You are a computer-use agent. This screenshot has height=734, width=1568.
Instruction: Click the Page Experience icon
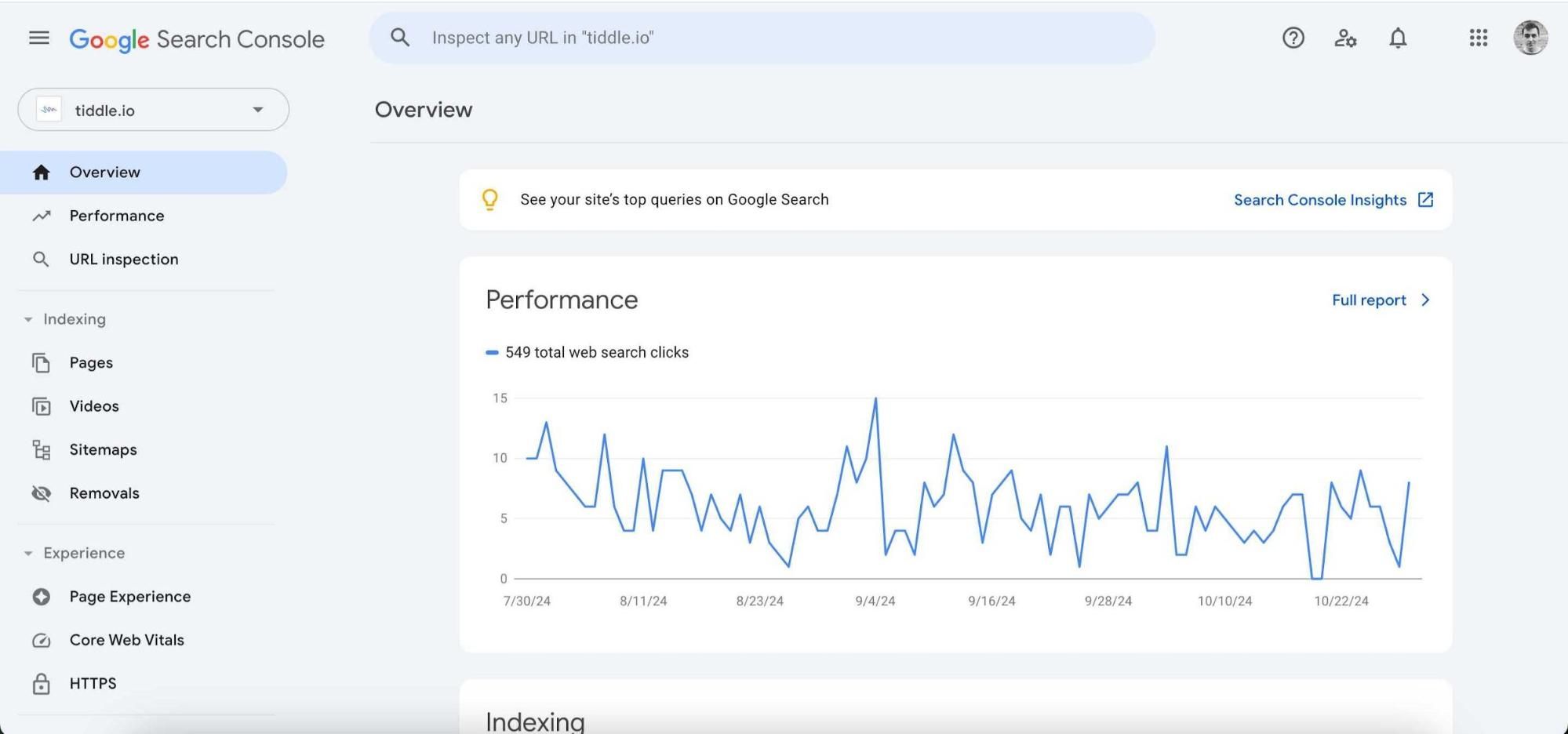(x=41, y=597)
